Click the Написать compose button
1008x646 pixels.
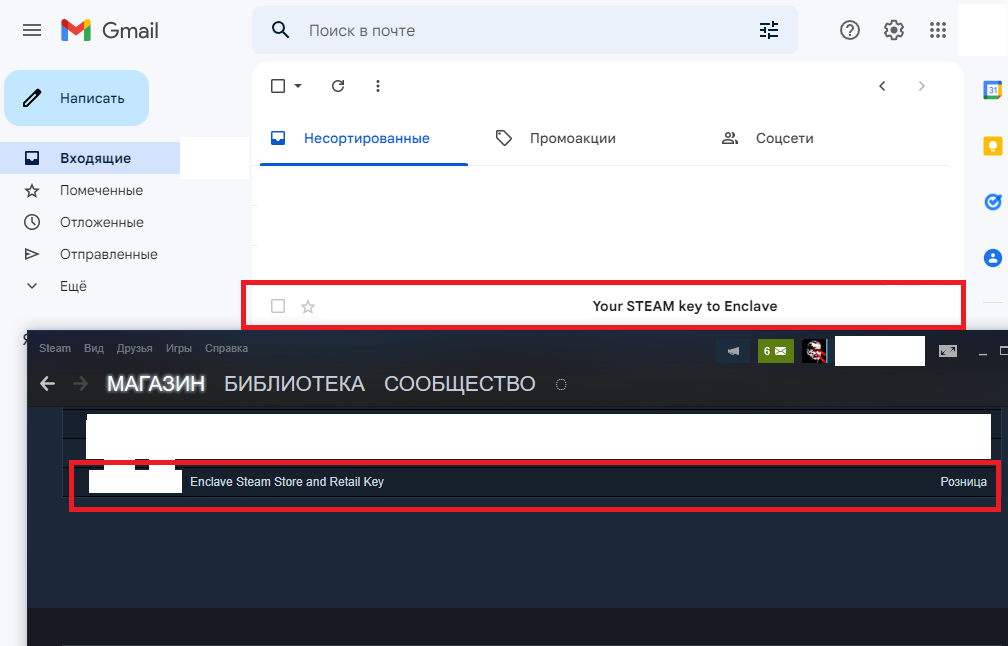[76, 98]
